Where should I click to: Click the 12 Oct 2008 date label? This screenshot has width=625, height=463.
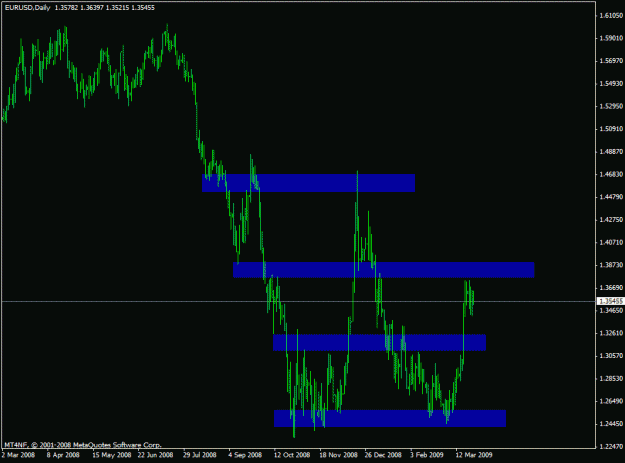point(292,455)
